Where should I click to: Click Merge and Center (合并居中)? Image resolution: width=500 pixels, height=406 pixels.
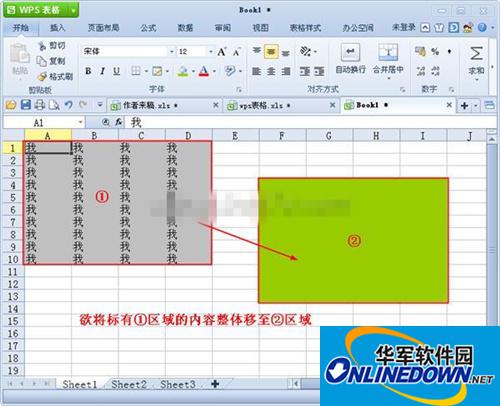tap(388, 61)
